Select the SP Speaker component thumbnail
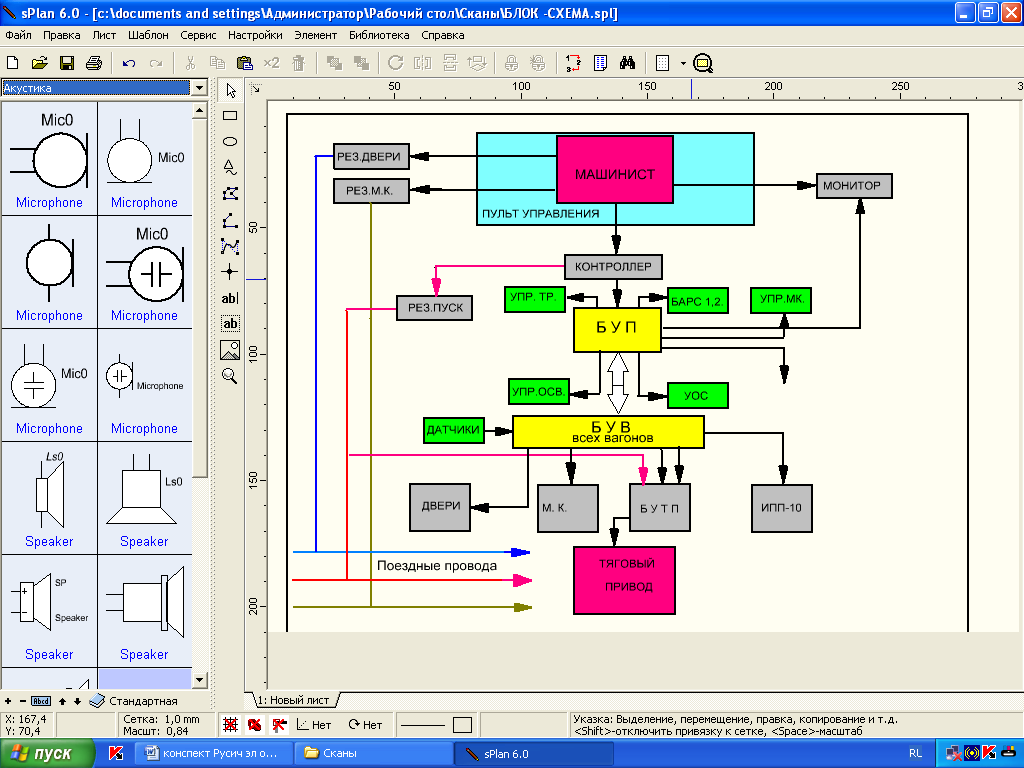 point(50,611)
